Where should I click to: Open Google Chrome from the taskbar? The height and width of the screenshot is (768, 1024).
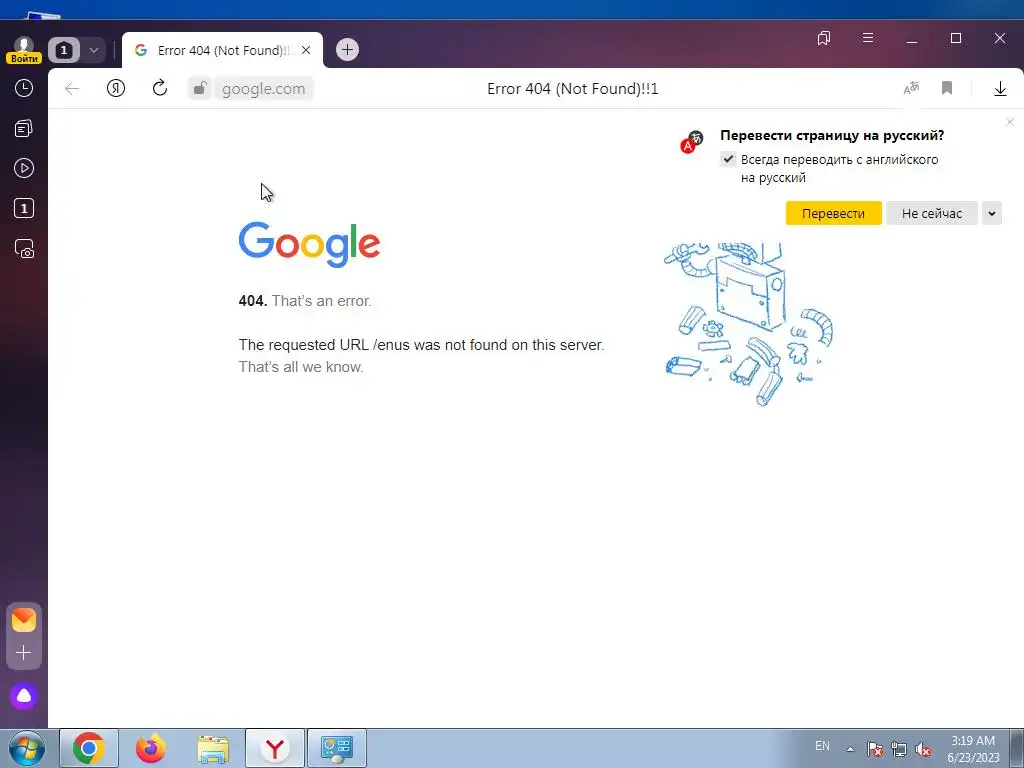(89, 748)
